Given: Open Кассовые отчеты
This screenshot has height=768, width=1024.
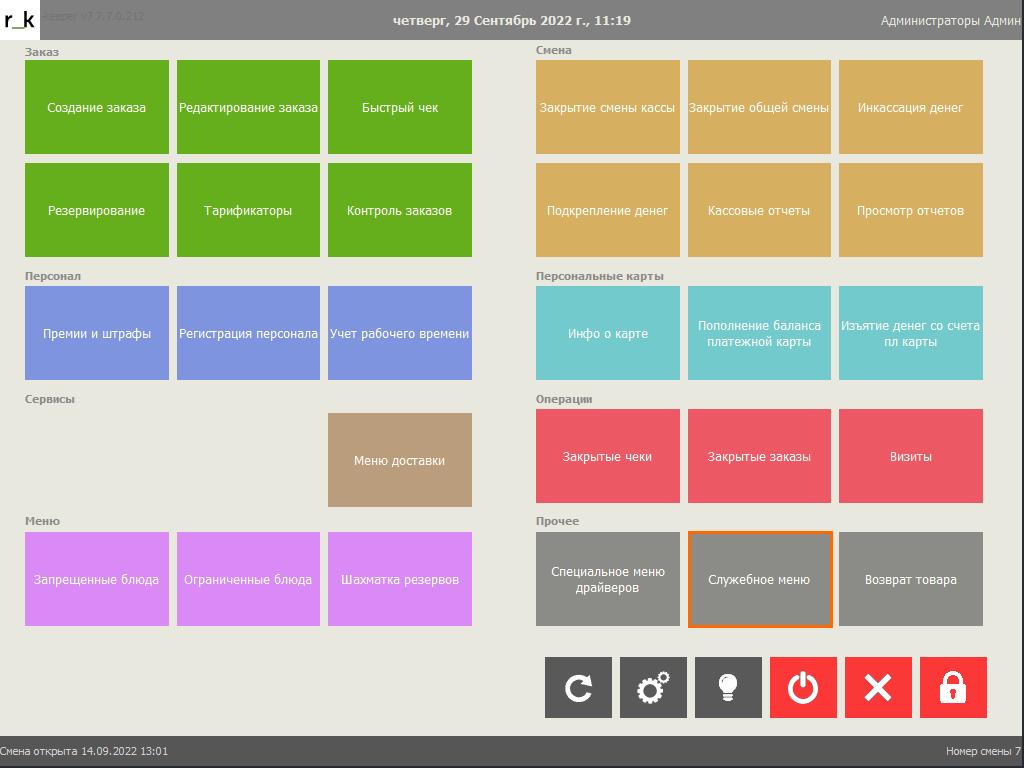Looking at the screenshot, I should [x=759, y=210].
